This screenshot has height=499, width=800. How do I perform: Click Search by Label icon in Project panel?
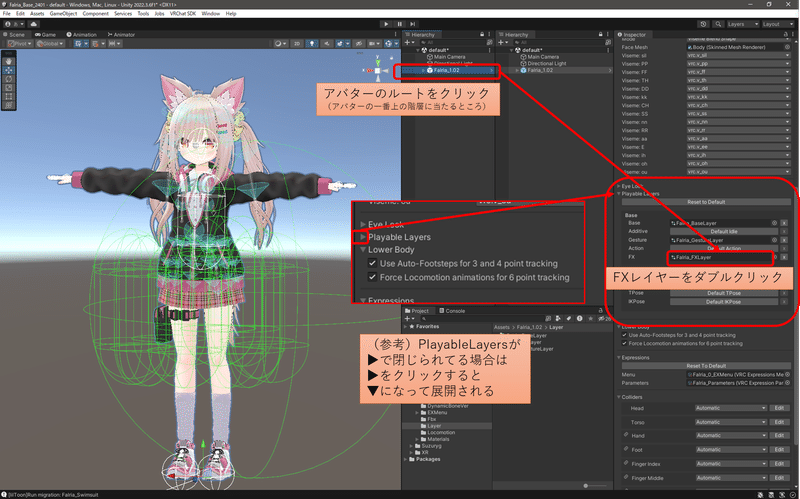tap(569, 318)
